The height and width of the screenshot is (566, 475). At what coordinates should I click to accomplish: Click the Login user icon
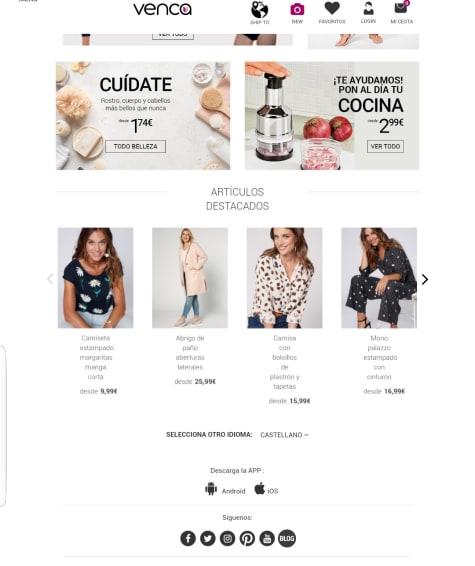[368, 8]
